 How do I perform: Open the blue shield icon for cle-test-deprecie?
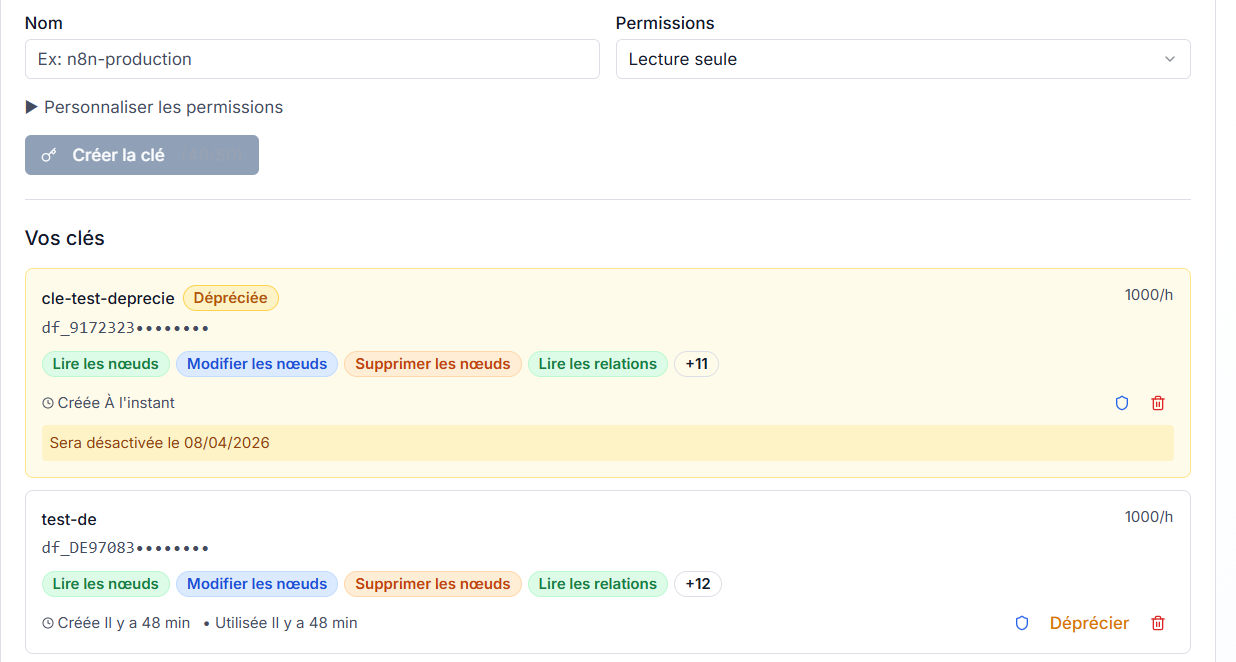[x=1121, y=403]
